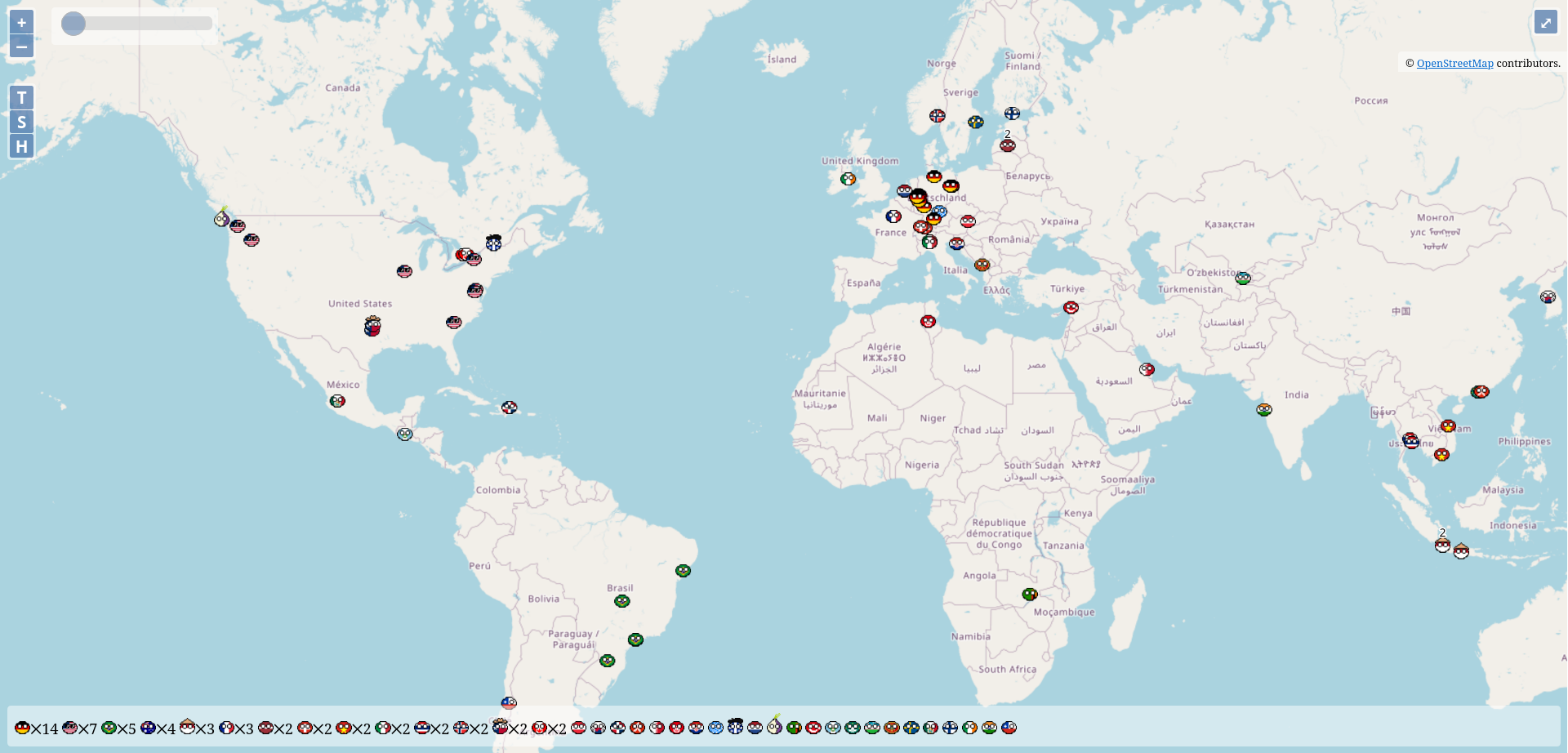Toggle the H map control button
The width and height of the screenshot is (1568, 753).
tap(22, 147)
